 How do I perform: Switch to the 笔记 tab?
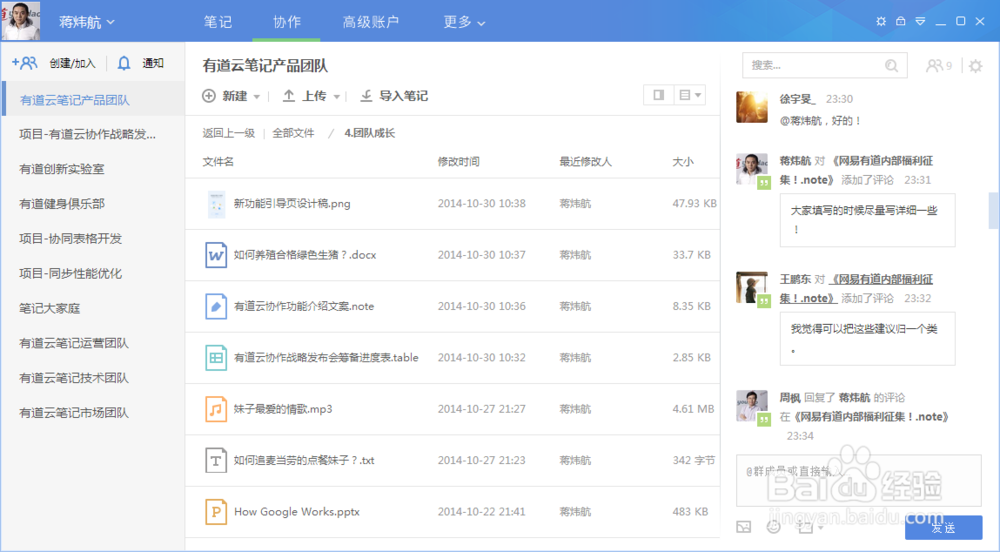click(x=217, y=22)
